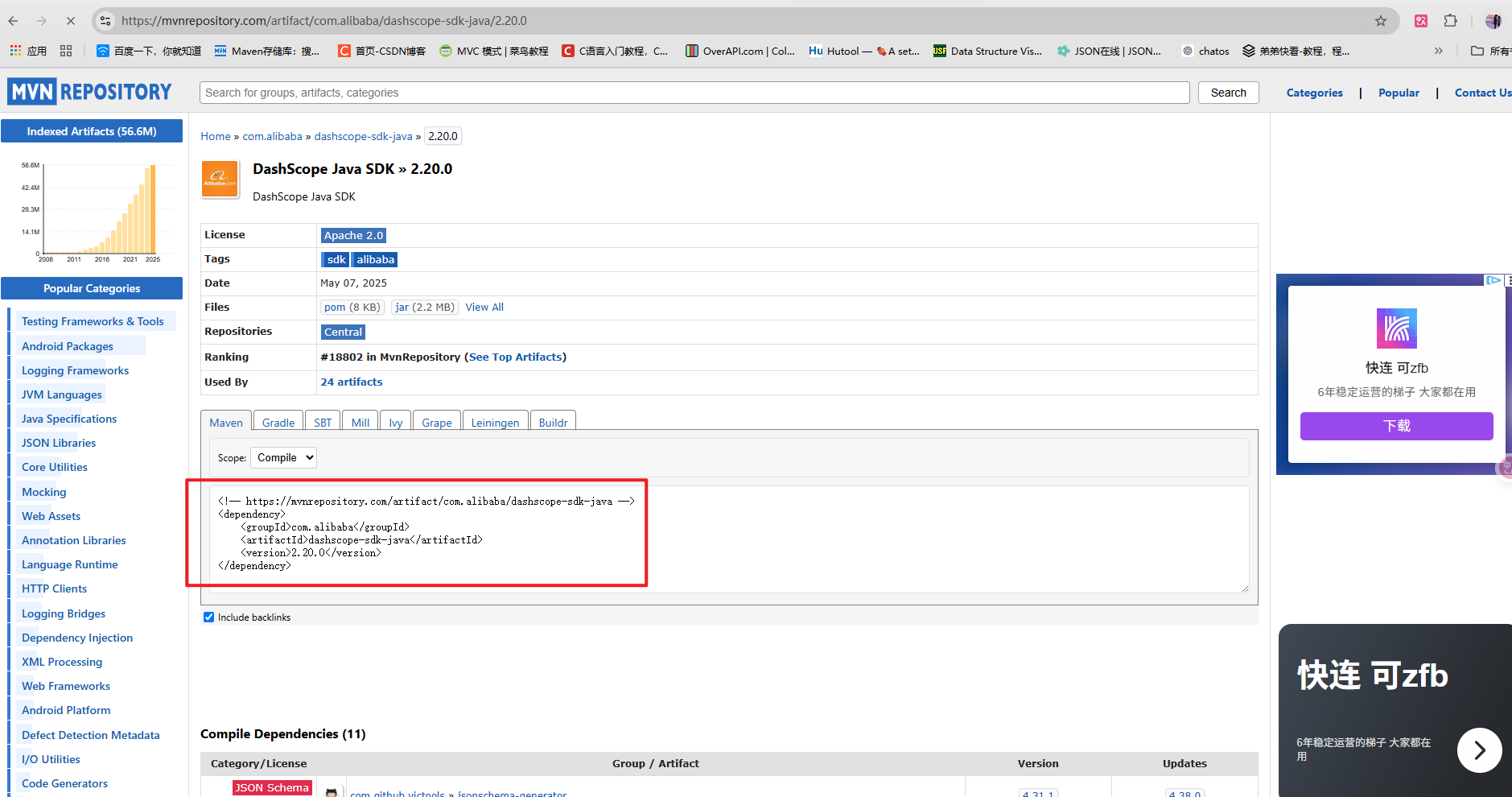
Task: Download the jar (2.2 MB) file
Action: point(425,307)
